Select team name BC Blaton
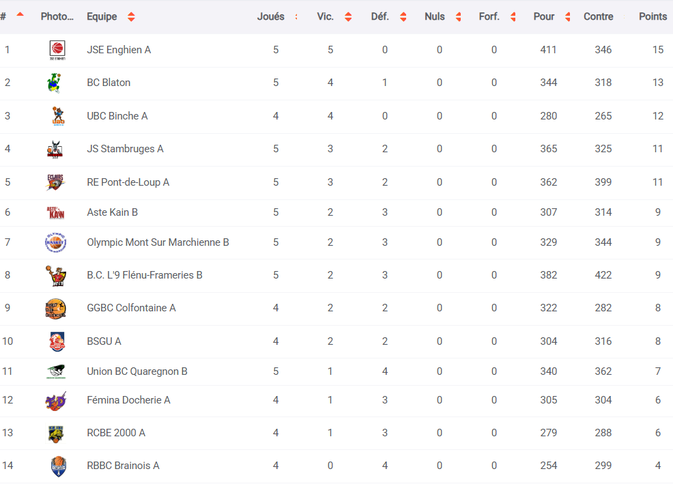The image size is (673, 495). [x=109, y=82]
